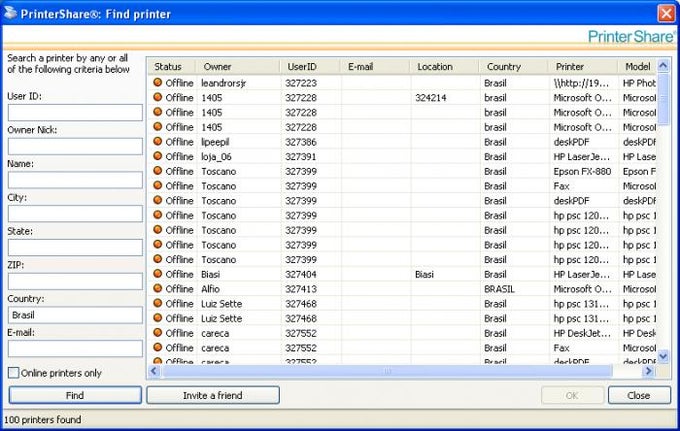Click the horizontal scrollbar thumb
Image resolution: width=680 pixels, height=431 pixels.
(x=387, y=371)
